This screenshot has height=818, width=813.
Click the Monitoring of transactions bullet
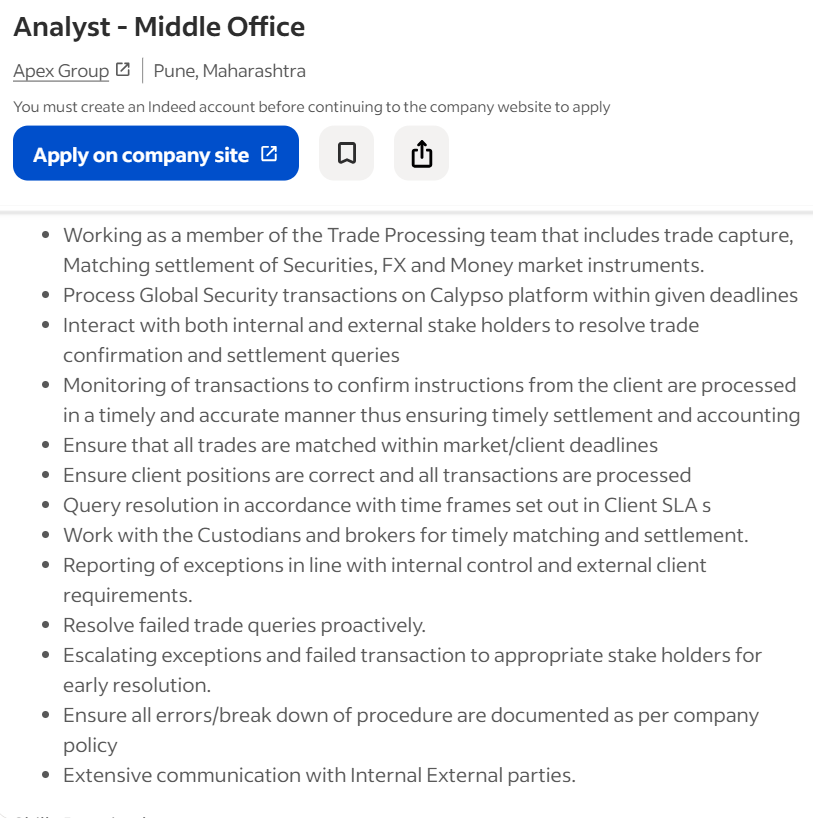pos(430,400)
